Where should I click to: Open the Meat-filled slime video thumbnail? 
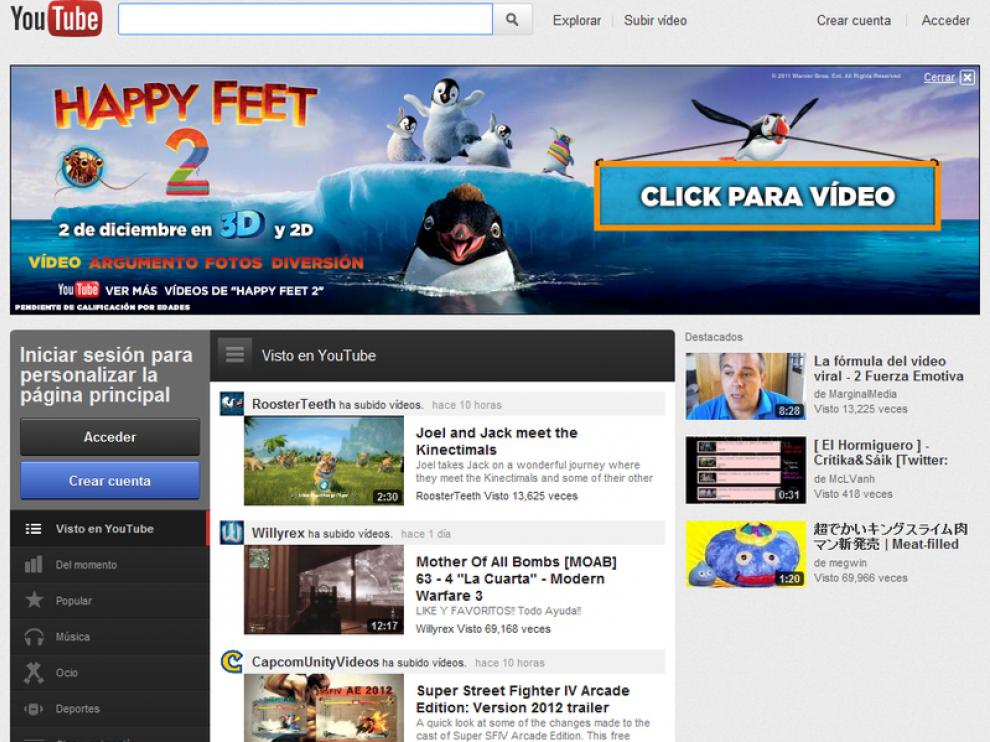click(x=746, y=554)
